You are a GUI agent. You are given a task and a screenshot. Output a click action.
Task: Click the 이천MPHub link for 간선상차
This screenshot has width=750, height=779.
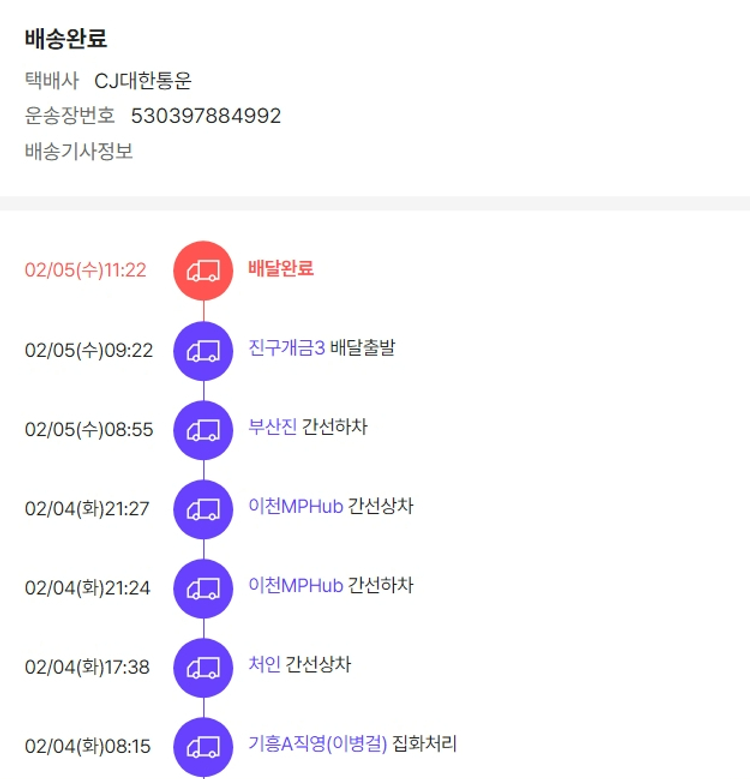point(295,506)
